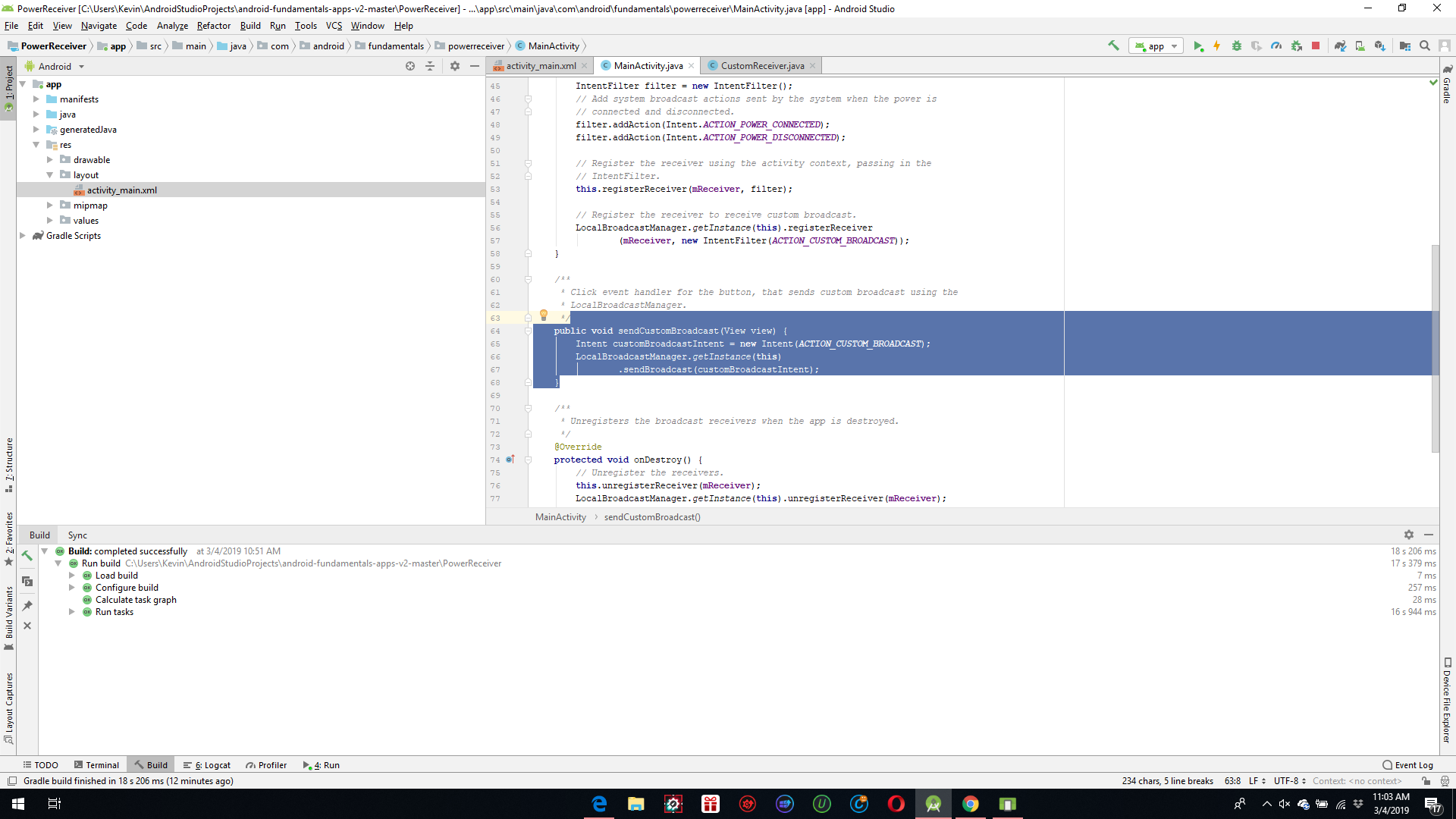
Task: Click Apply Changes lightning bolt icon
Action: tap(1217, 45)
